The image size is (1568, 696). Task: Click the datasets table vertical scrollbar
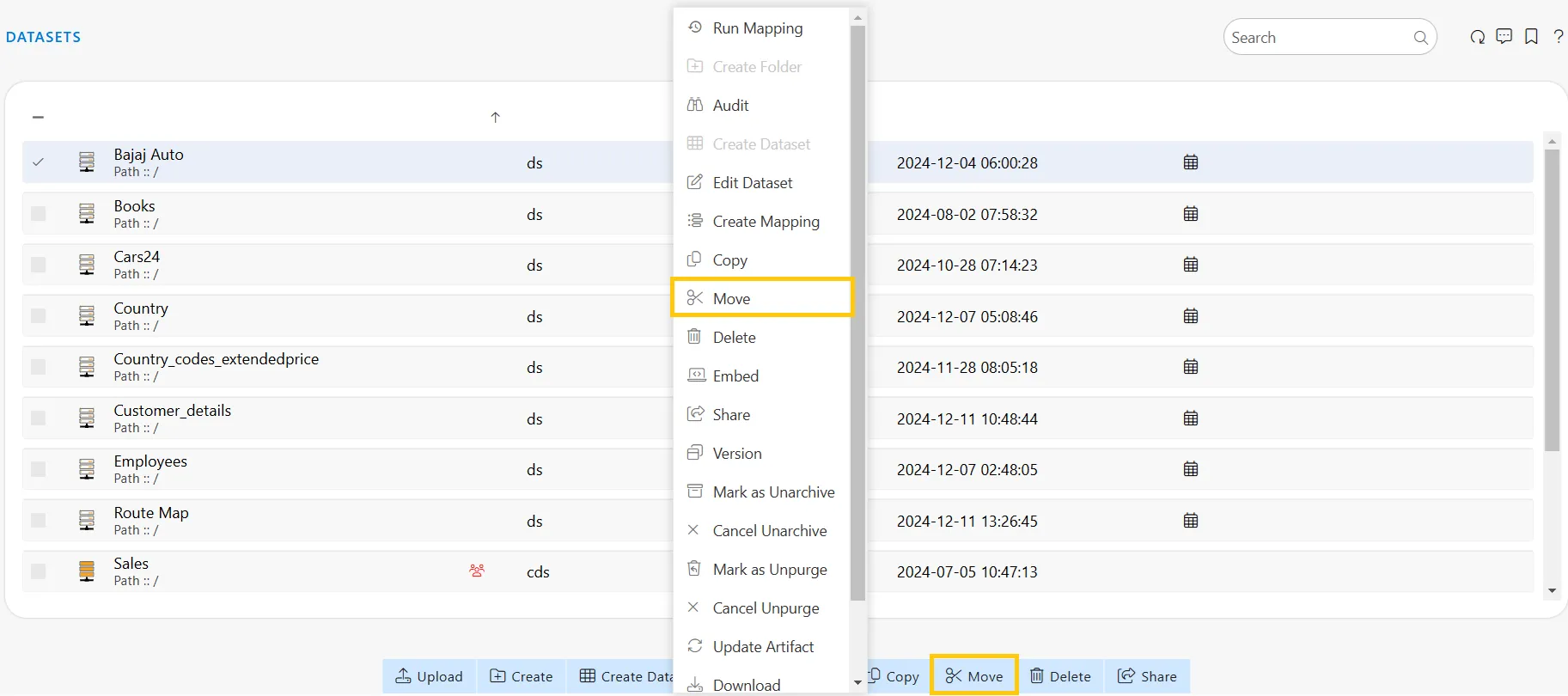point(1552,300)
